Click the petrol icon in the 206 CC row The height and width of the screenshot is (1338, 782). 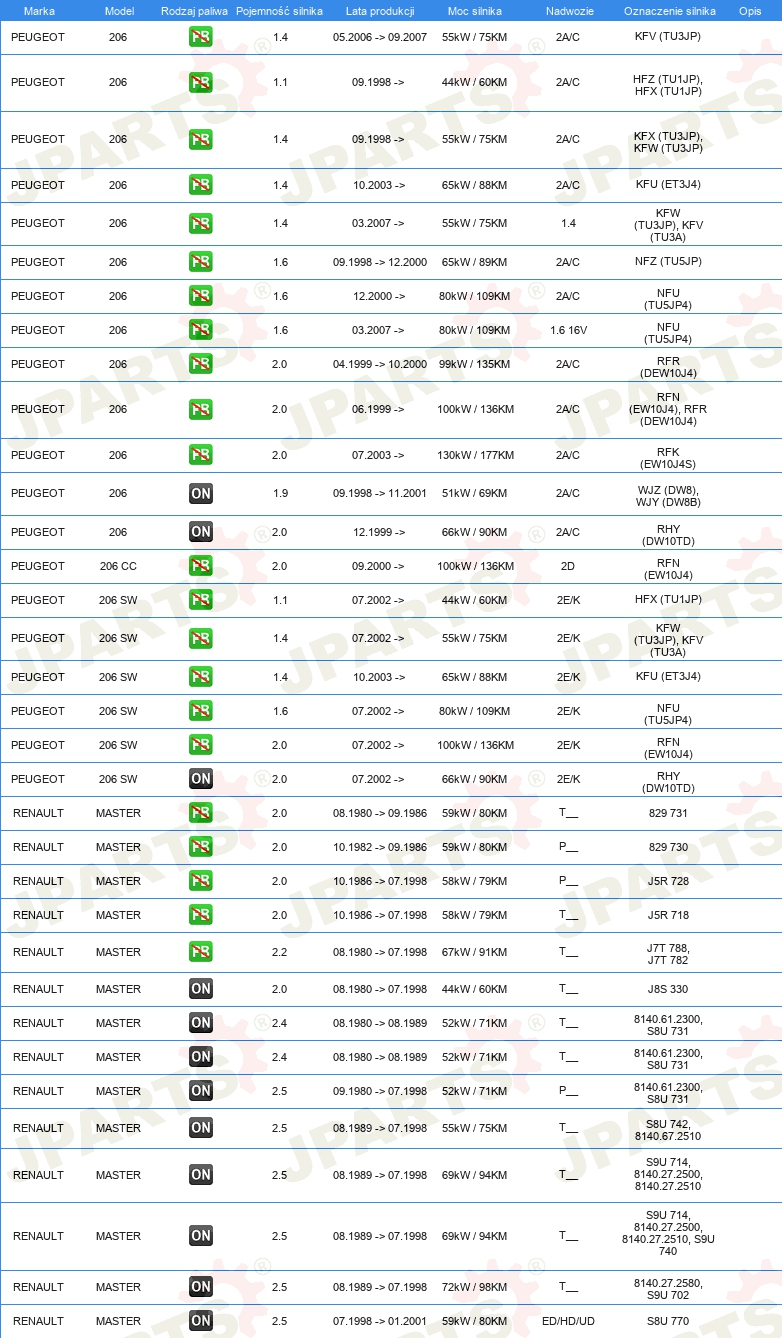pos(201,567)
